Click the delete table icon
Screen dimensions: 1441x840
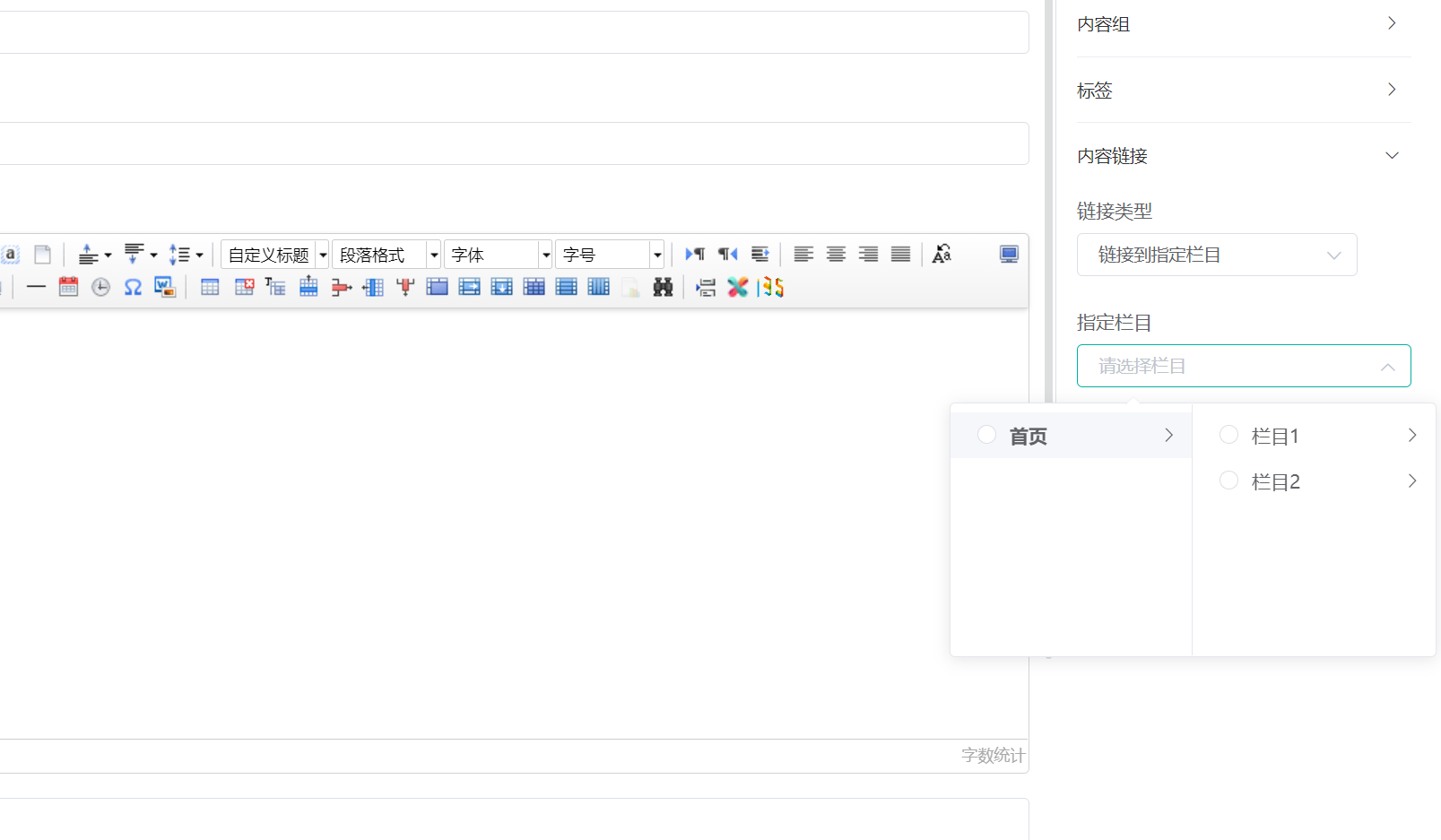click(x=244, y=287)
